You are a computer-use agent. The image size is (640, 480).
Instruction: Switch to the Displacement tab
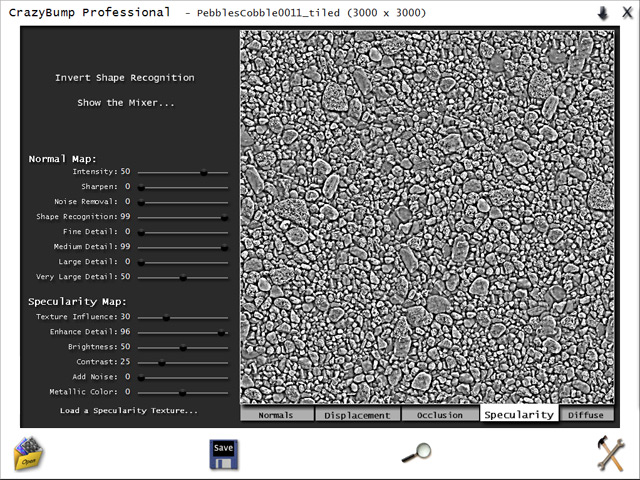(x=357, y=415)
